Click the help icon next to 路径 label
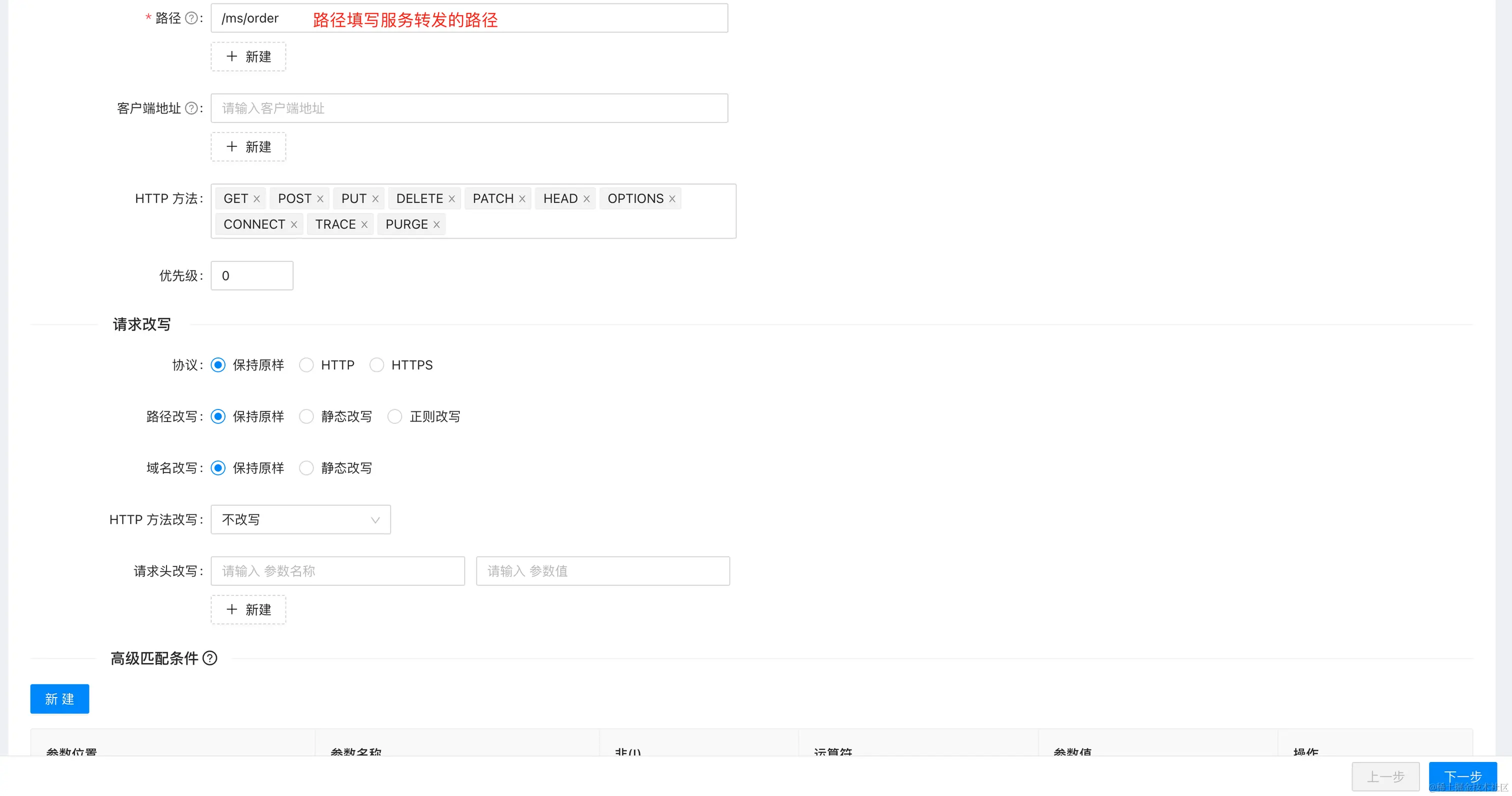 tap(191, 18)
